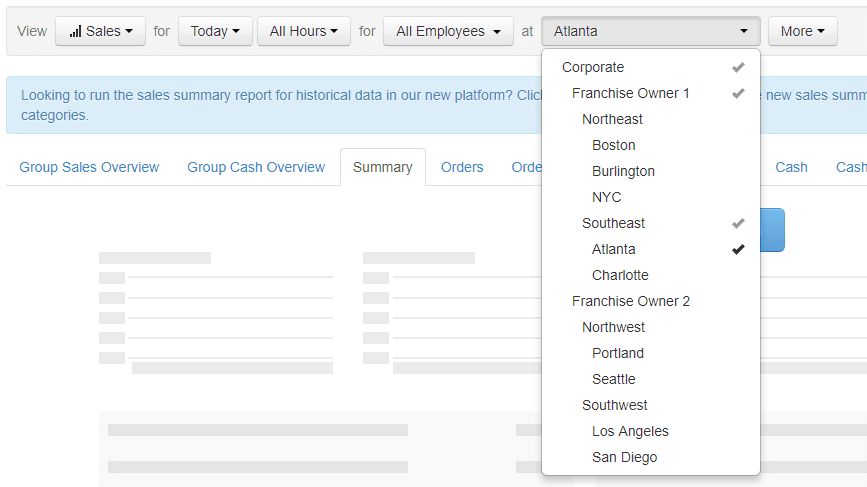The height and width of the screenshot is (487, 867).
Task: Open the More dropdown button
Action: point(802,31)
